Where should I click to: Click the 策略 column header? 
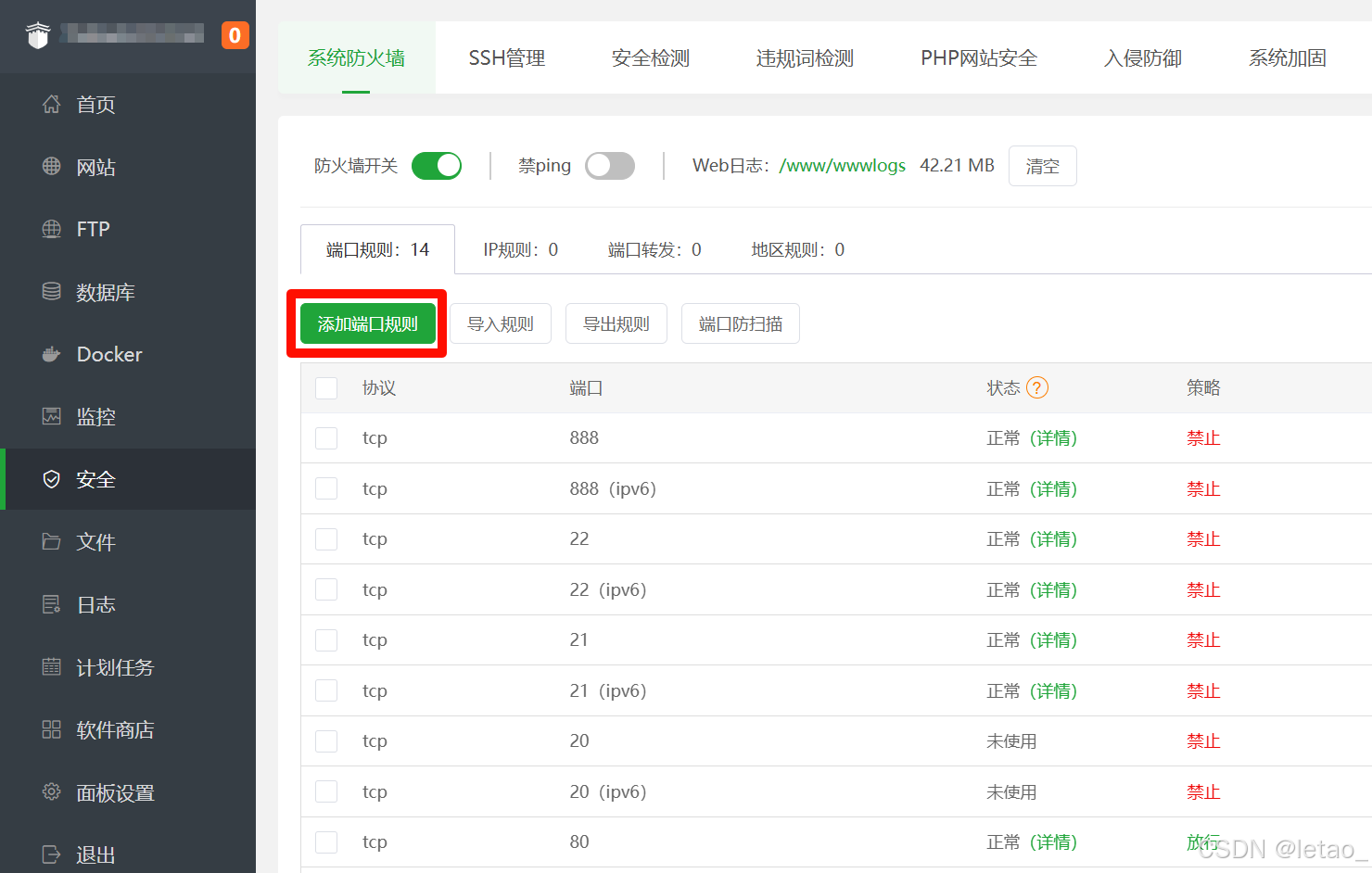tap(1203, 387)
